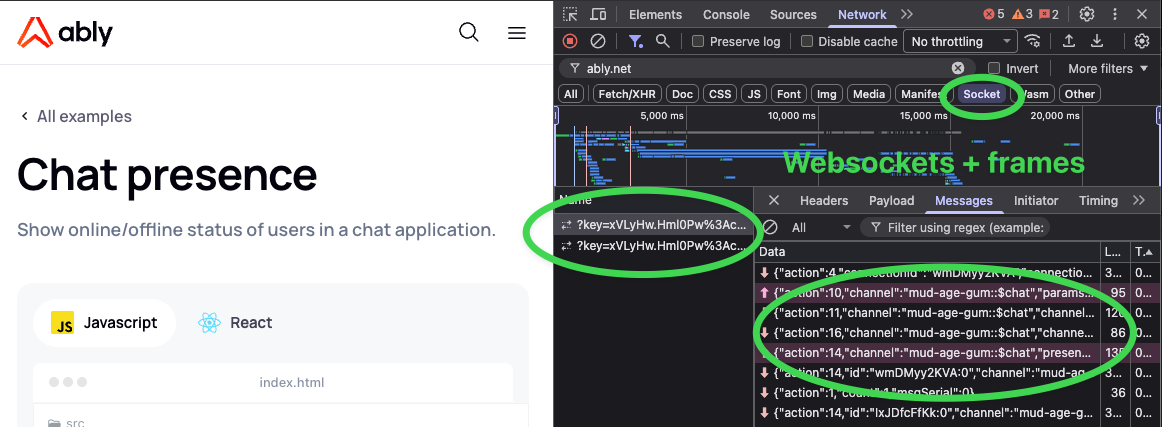Open Network panel settings gear
Viewport: 1162px width, 427px height.
pos(1141,42)
